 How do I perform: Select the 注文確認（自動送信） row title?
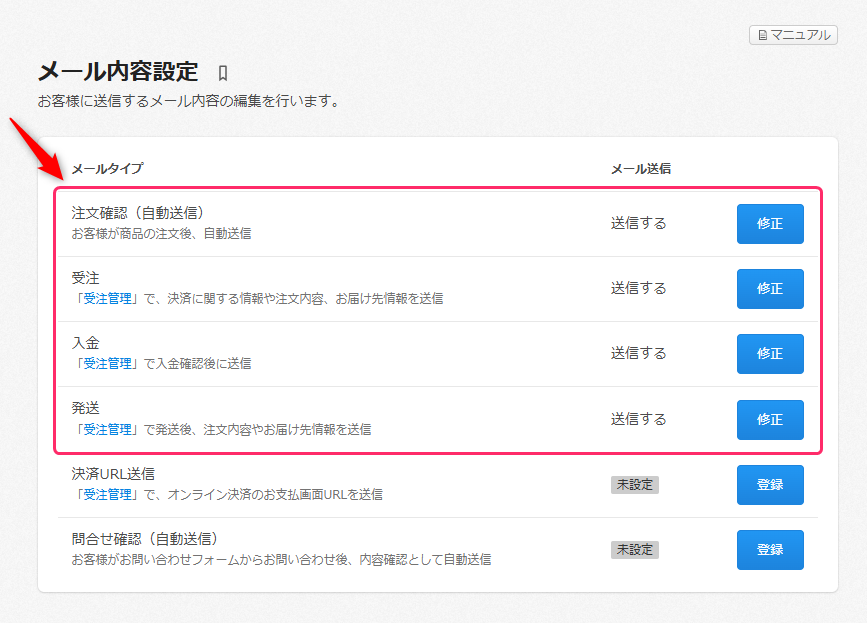coord(137,213)
